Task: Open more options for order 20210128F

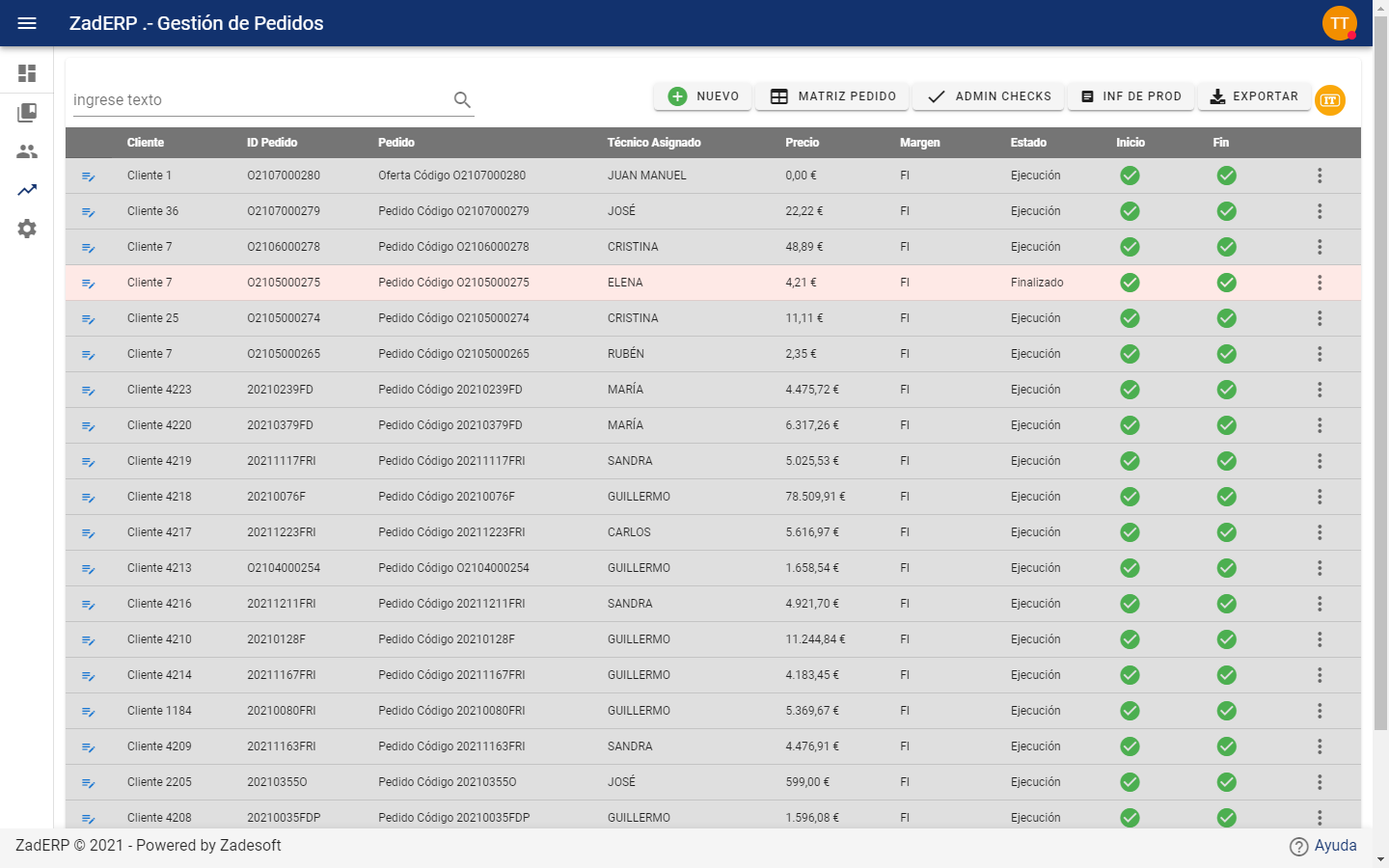Action: [1320, 639]
